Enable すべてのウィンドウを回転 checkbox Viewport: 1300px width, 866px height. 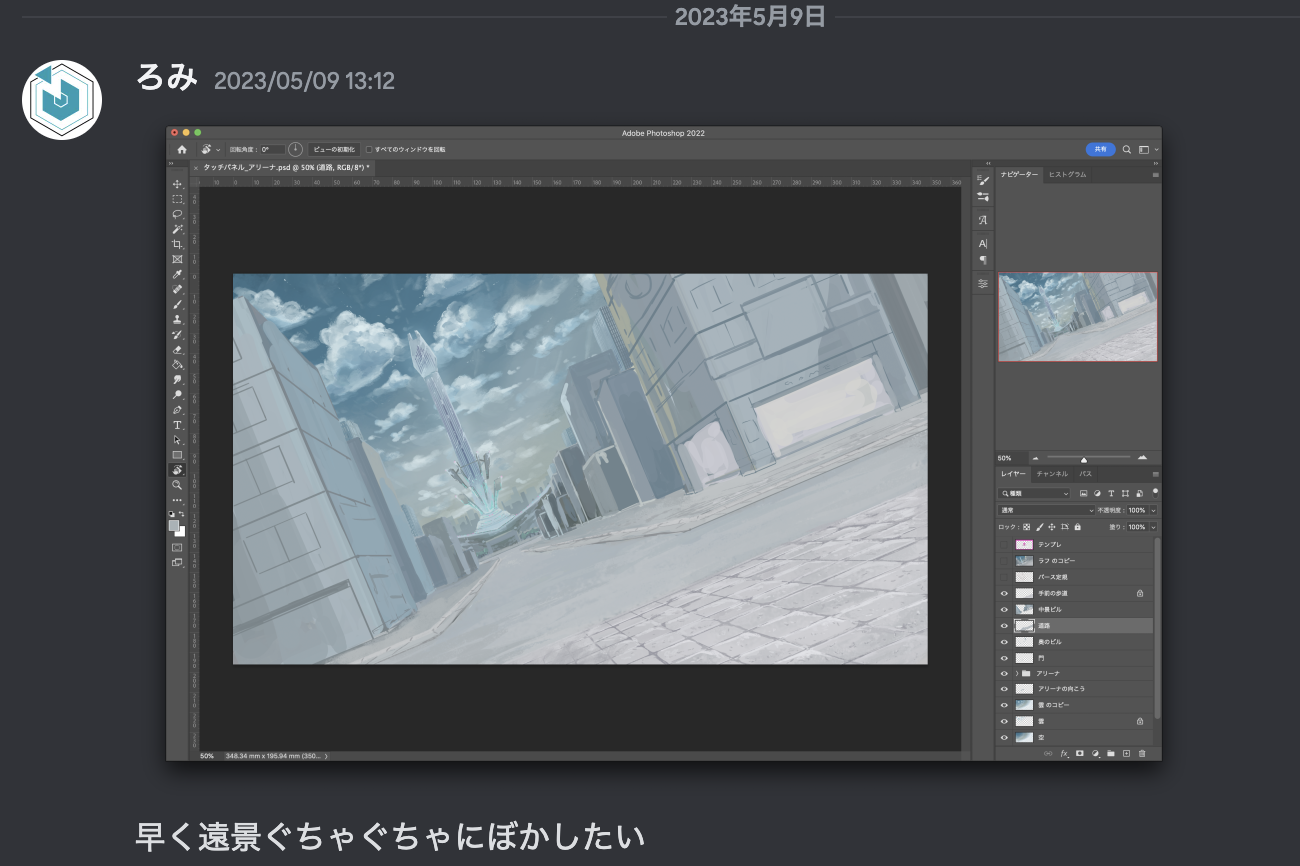coord(369,149)
